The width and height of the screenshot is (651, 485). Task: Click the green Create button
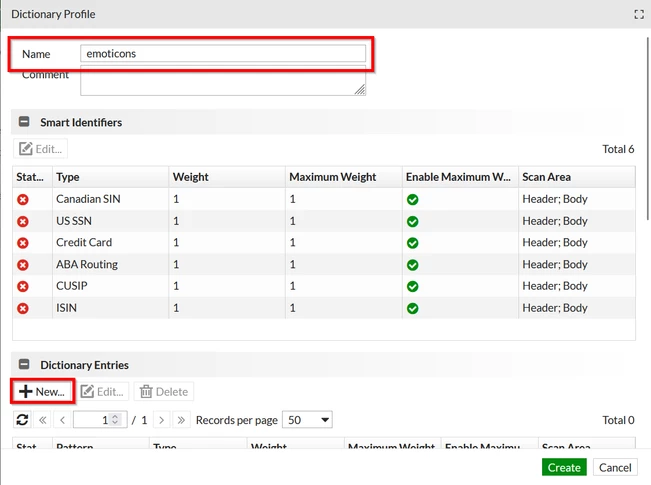click(x=564, y=467)
